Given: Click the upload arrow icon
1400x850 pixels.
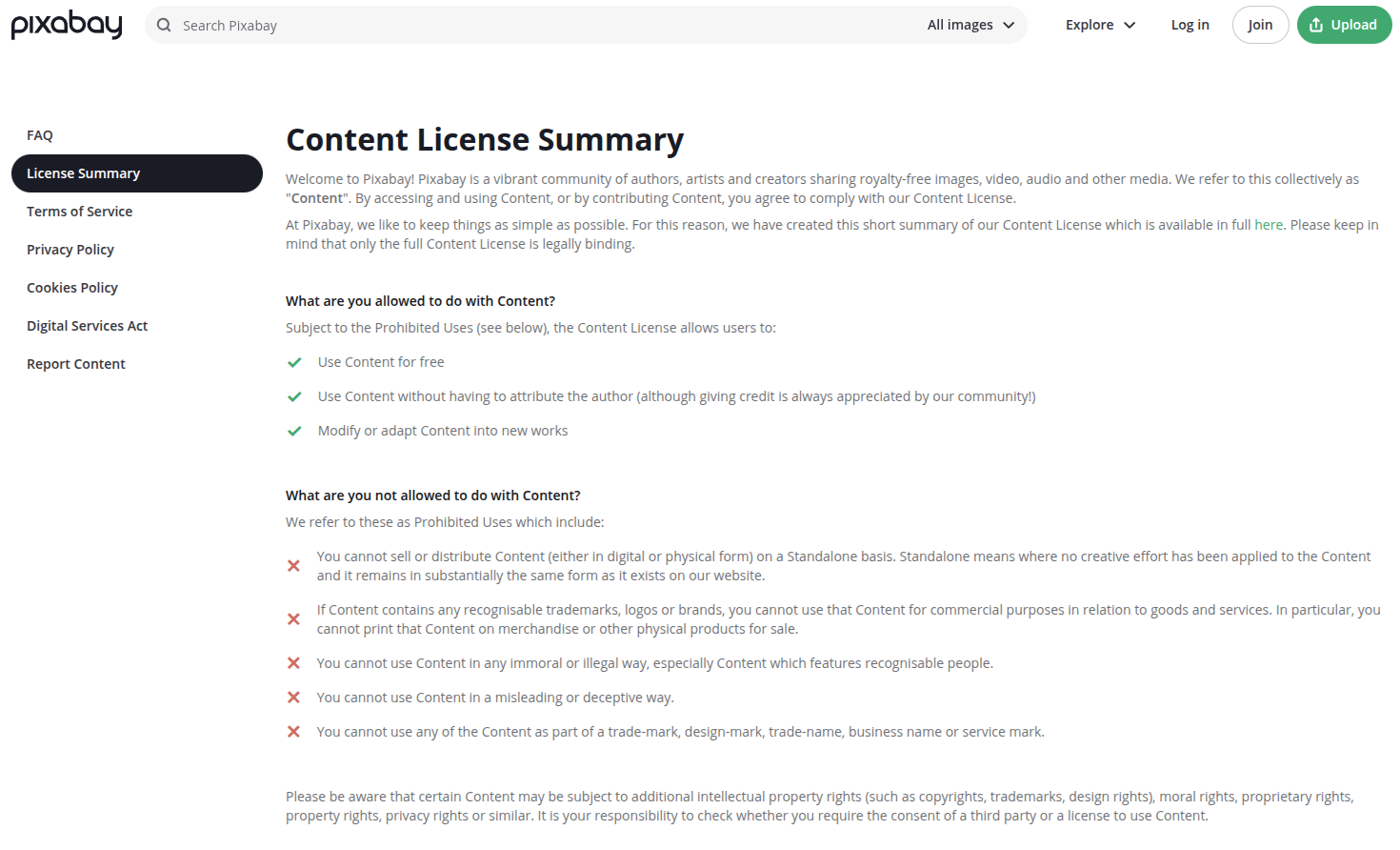Looking at the screenshot, I should click(x=1316, y=25).
